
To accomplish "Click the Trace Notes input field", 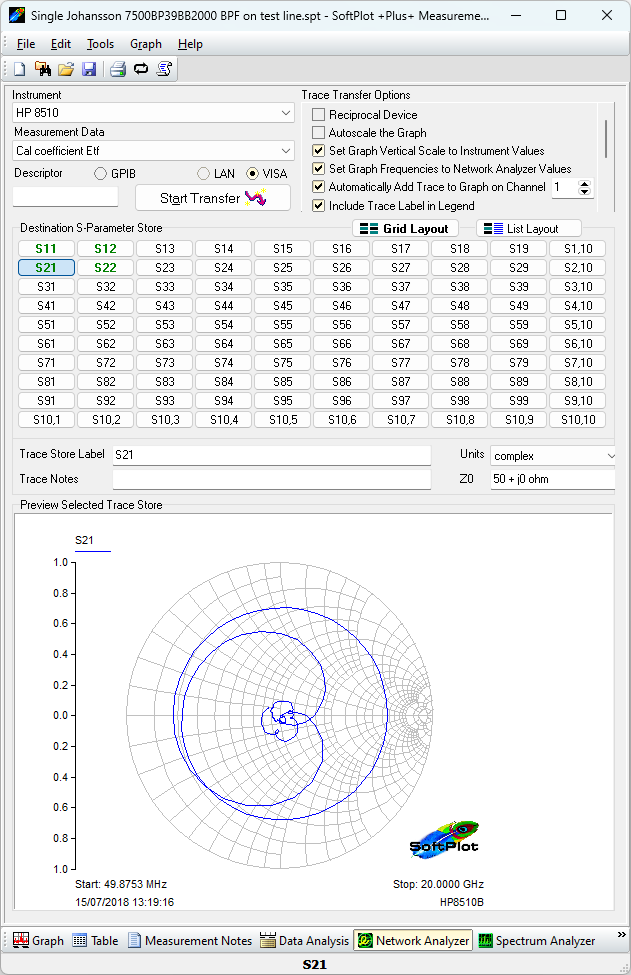I will click(271, 479).
